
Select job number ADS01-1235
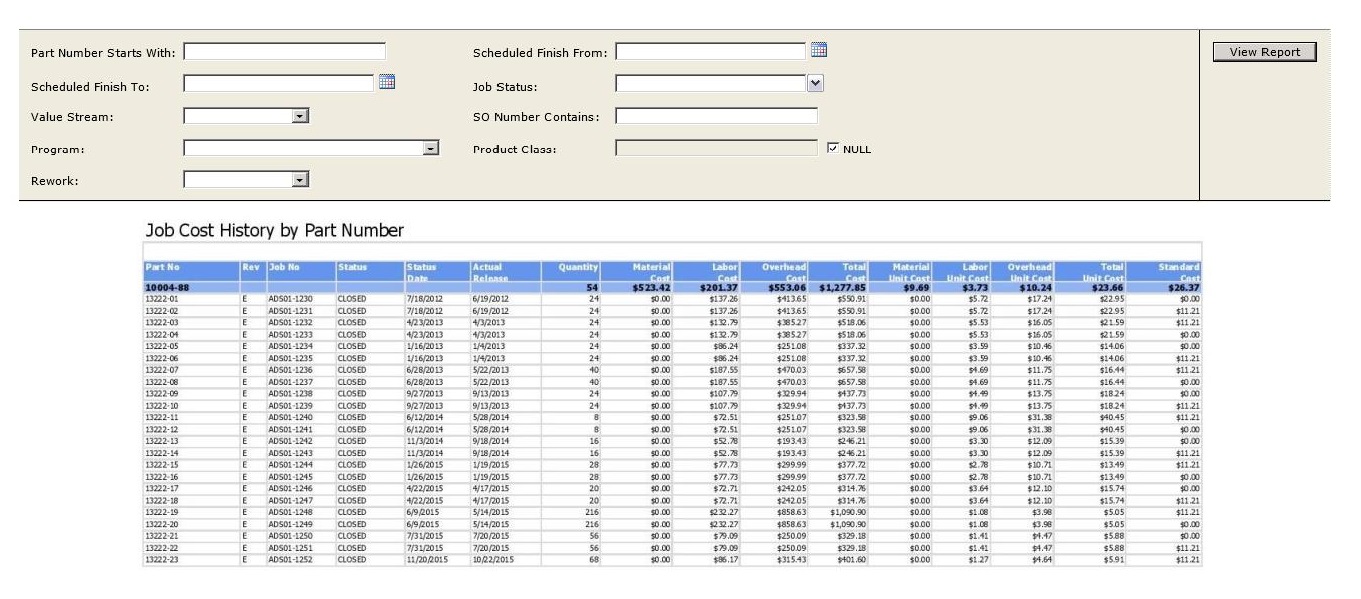(x=290, y=358)
